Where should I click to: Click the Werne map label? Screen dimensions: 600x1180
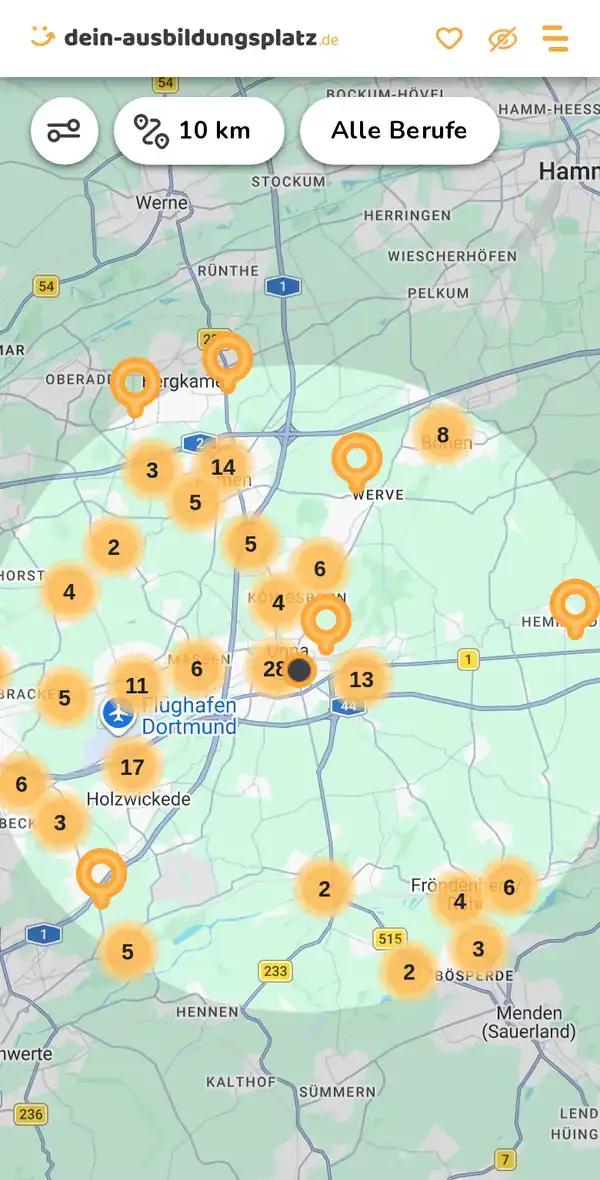coord(161,202)
